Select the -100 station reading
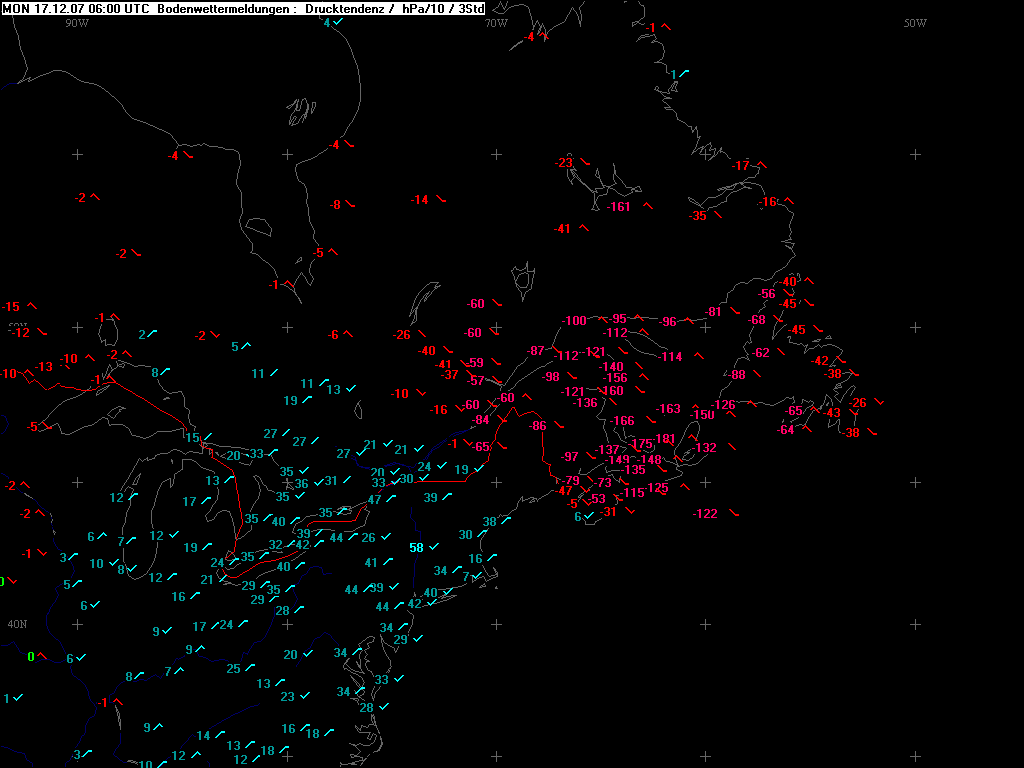Image resolution: width=1024 pixels, height=768 pixels. click(574, 321)
